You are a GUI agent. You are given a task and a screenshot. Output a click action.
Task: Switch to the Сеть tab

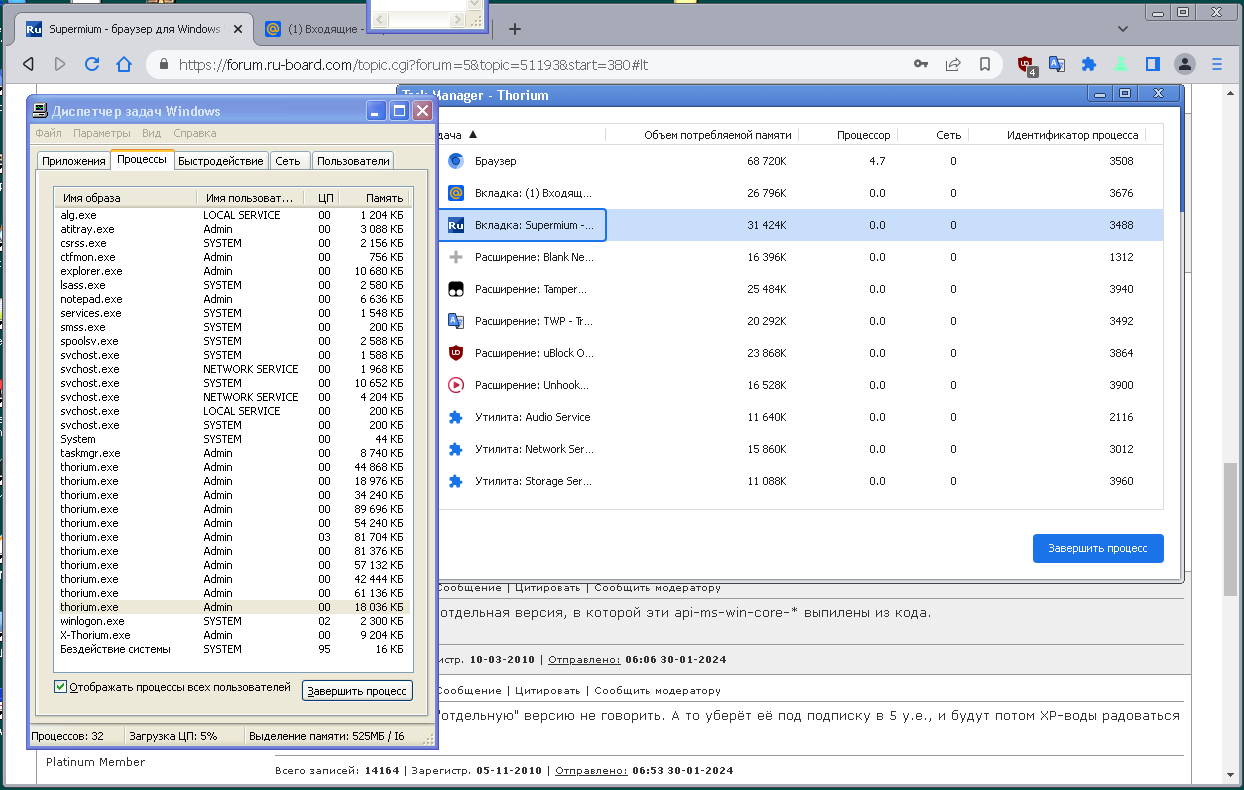tap(288, 161)
